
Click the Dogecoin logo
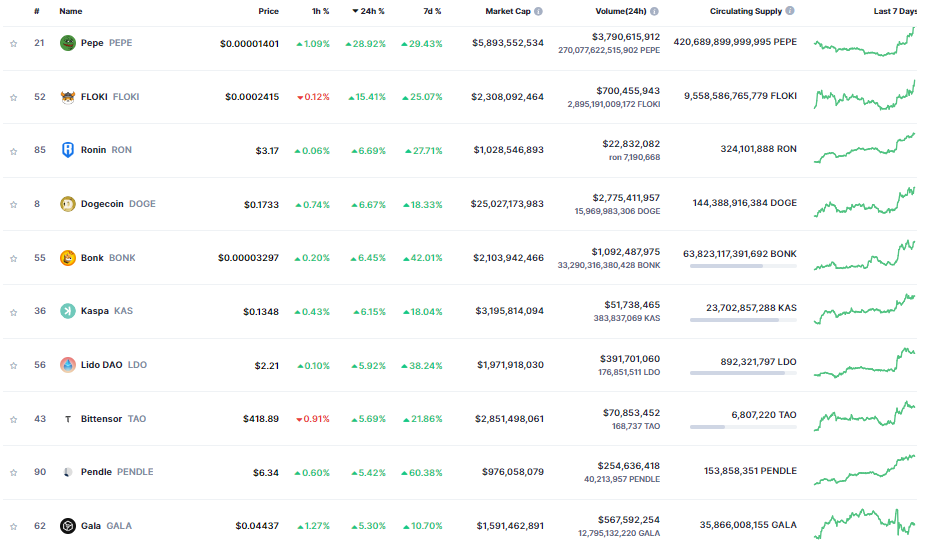[68, 204]
